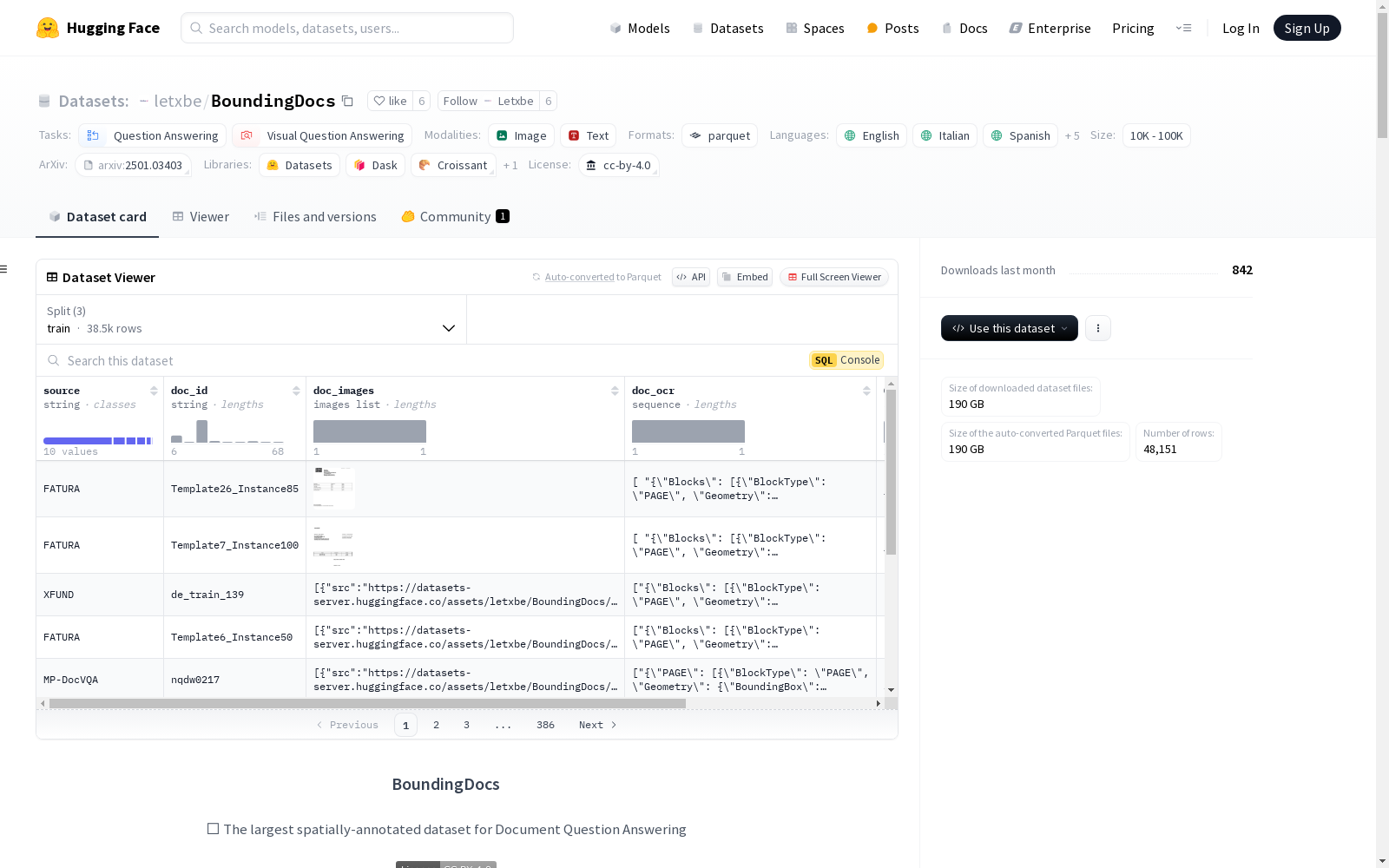This screenshot has width=1389, height=868.
Task: Go to page 2 of the dataset viewer
Action: [x=436, y=725]
